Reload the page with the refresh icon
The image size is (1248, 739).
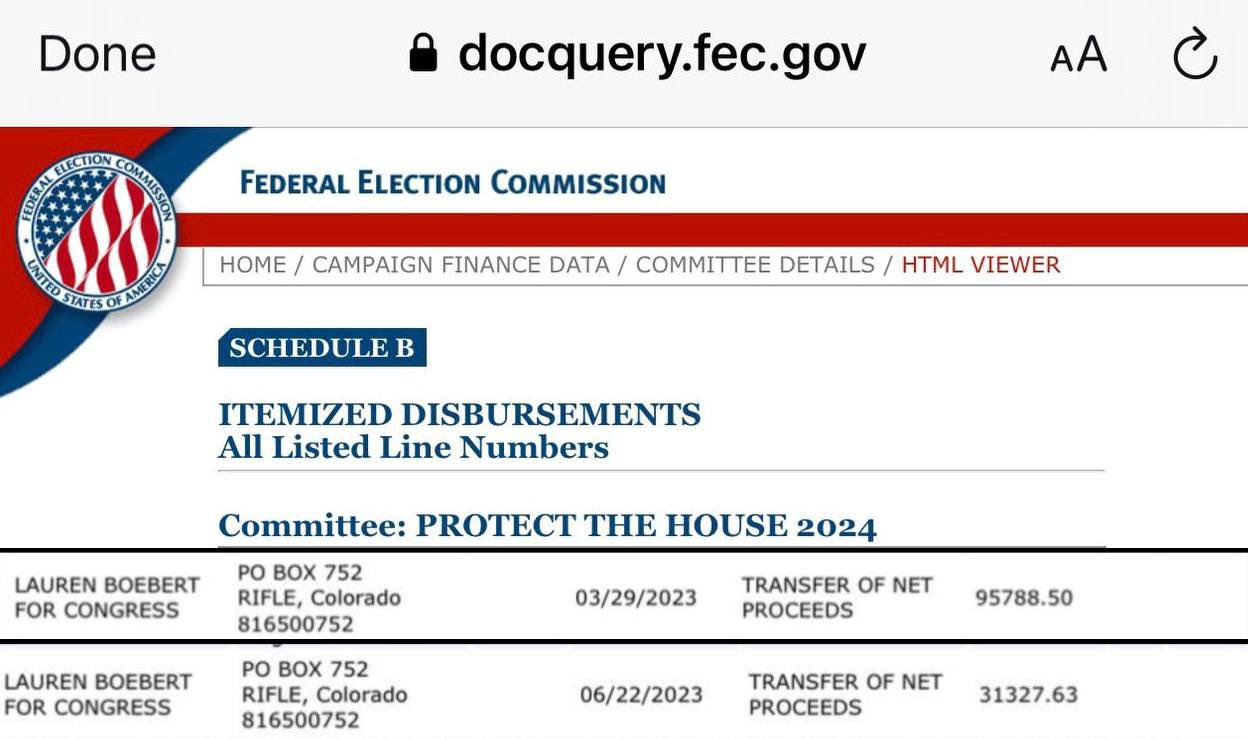[x=1194, y=55]
